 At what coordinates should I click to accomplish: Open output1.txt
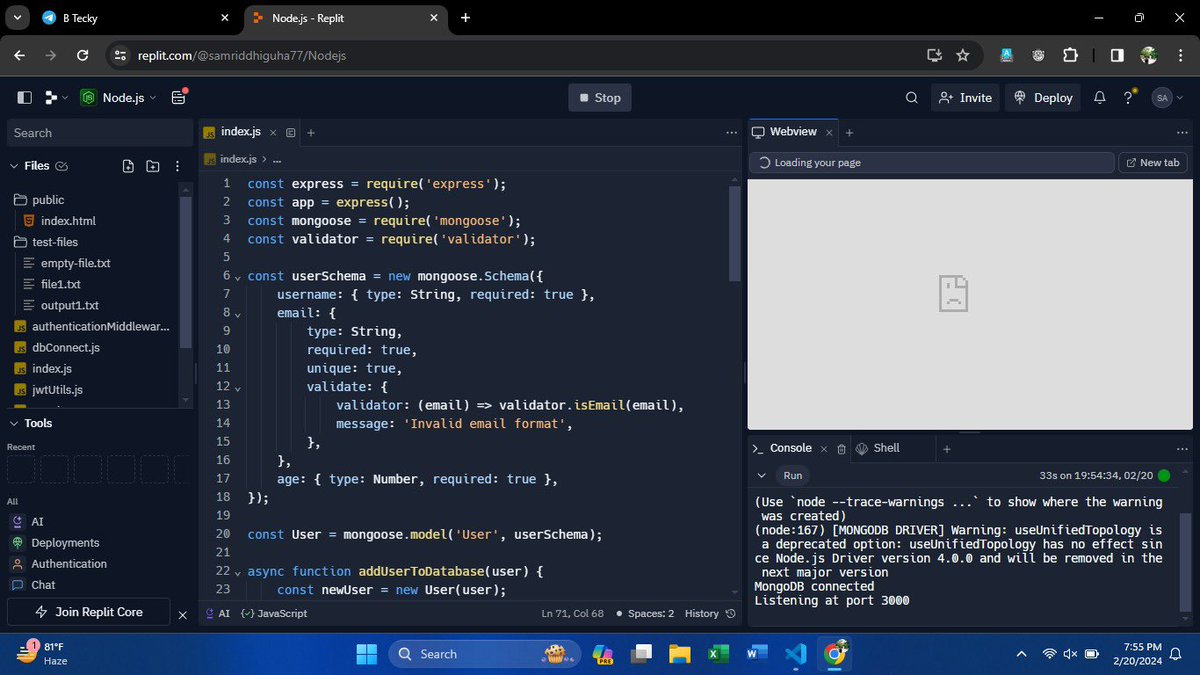coord(69,305)
